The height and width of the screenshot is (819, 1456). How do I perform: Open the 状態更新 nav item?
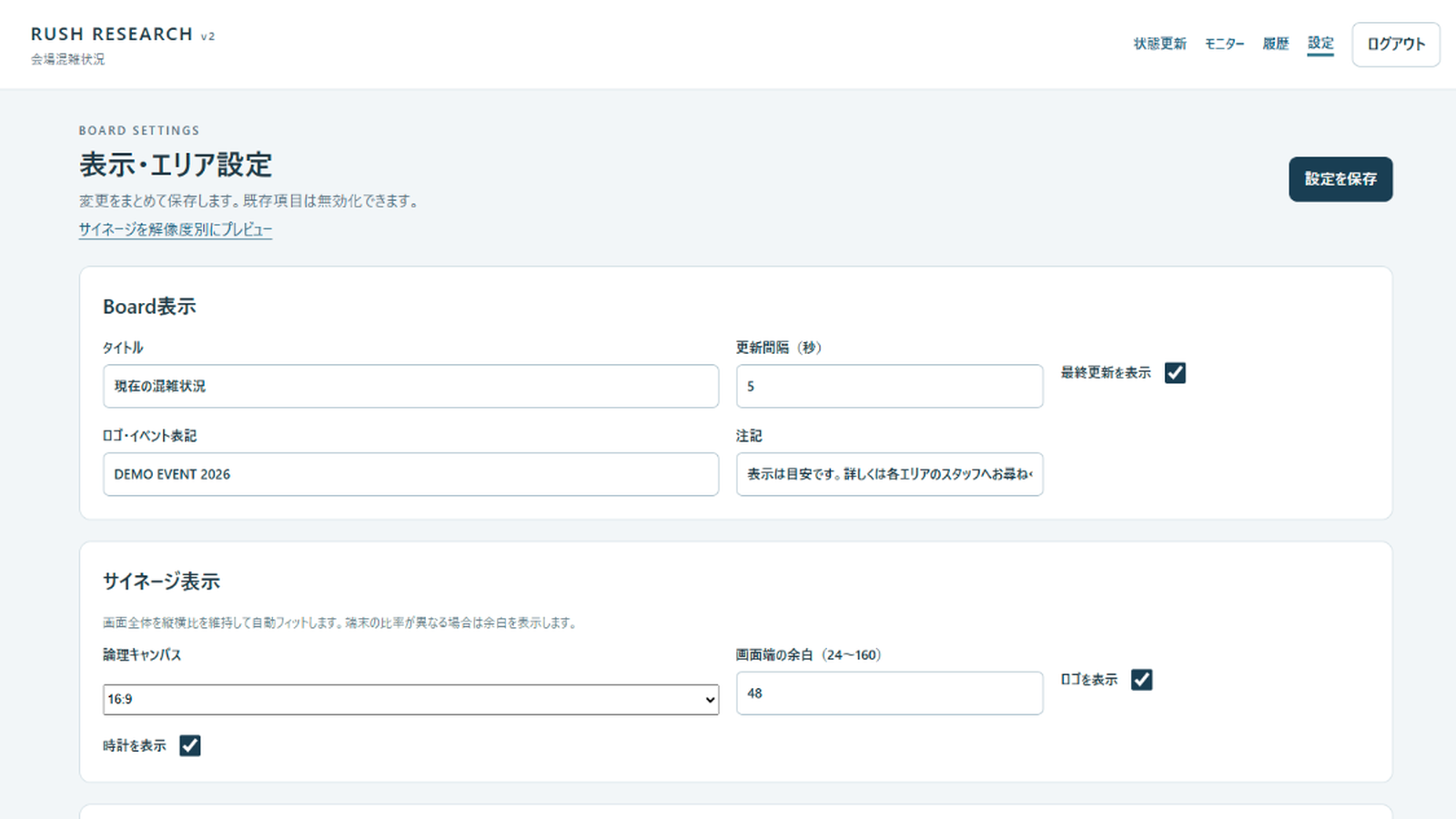click(x=1159, y=44)
